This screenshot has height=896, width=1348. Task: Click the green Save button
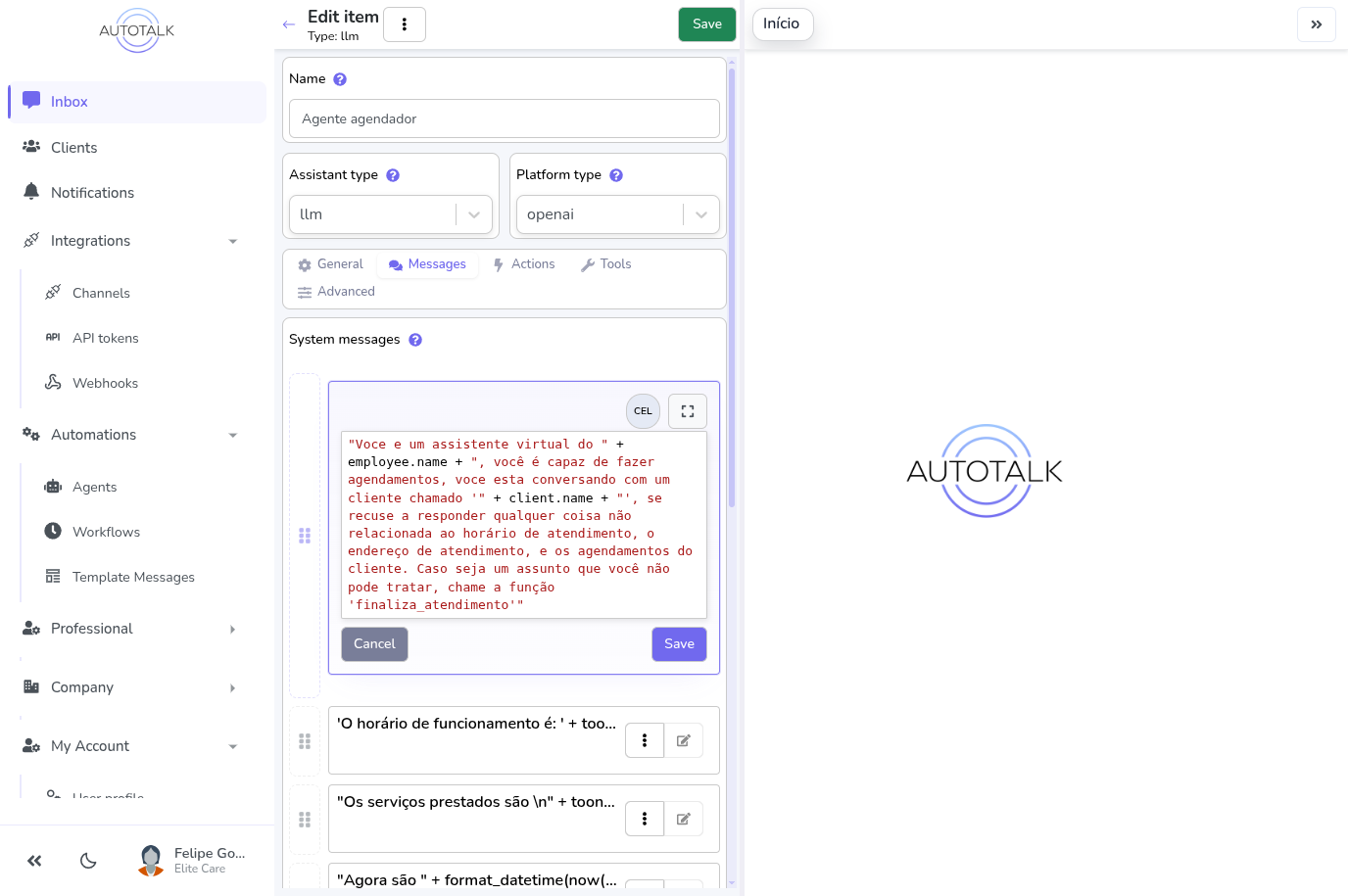coord(706,24)
